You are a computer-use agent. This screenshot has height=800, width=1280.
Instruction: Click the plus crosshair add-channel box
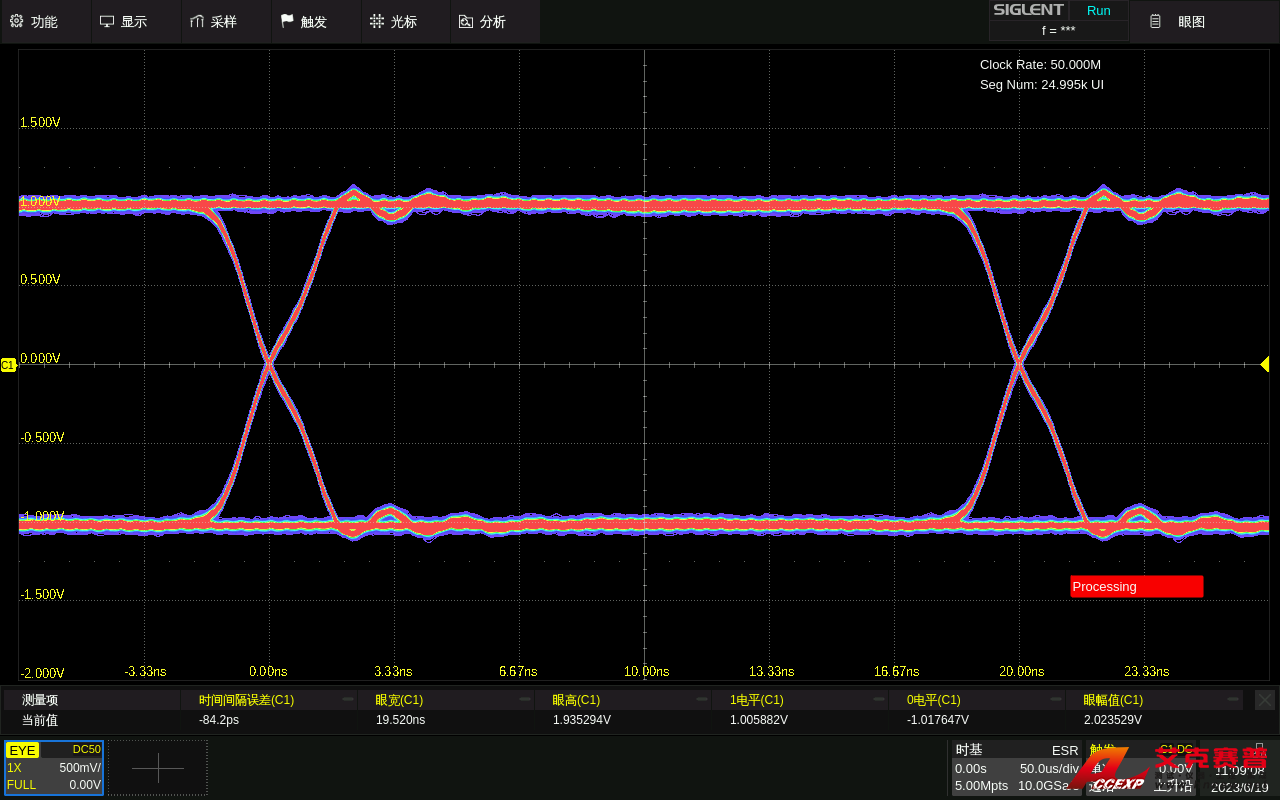[158, 768]
